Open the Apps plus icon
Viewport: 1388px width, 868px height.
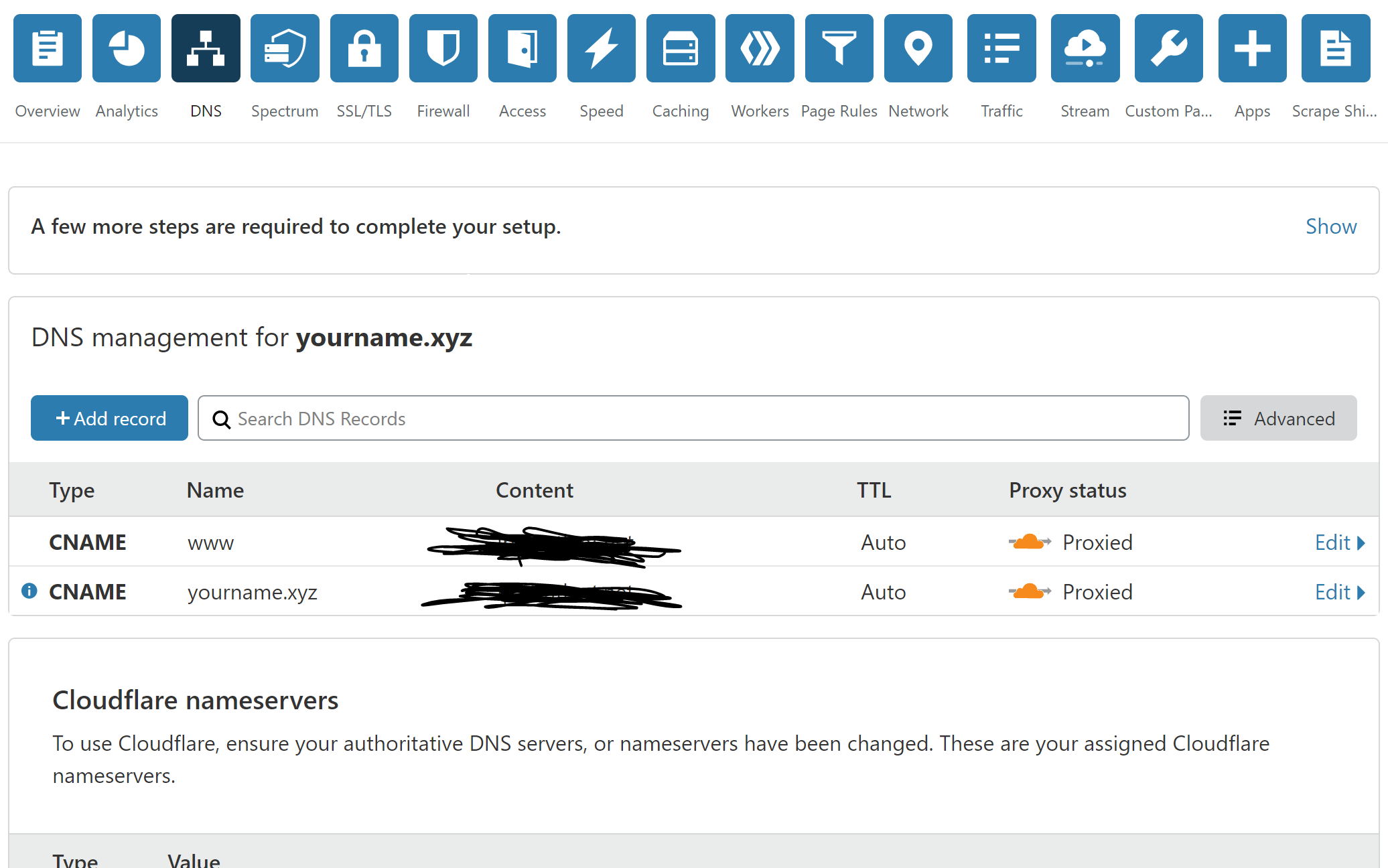click(x=1253, y=48)
